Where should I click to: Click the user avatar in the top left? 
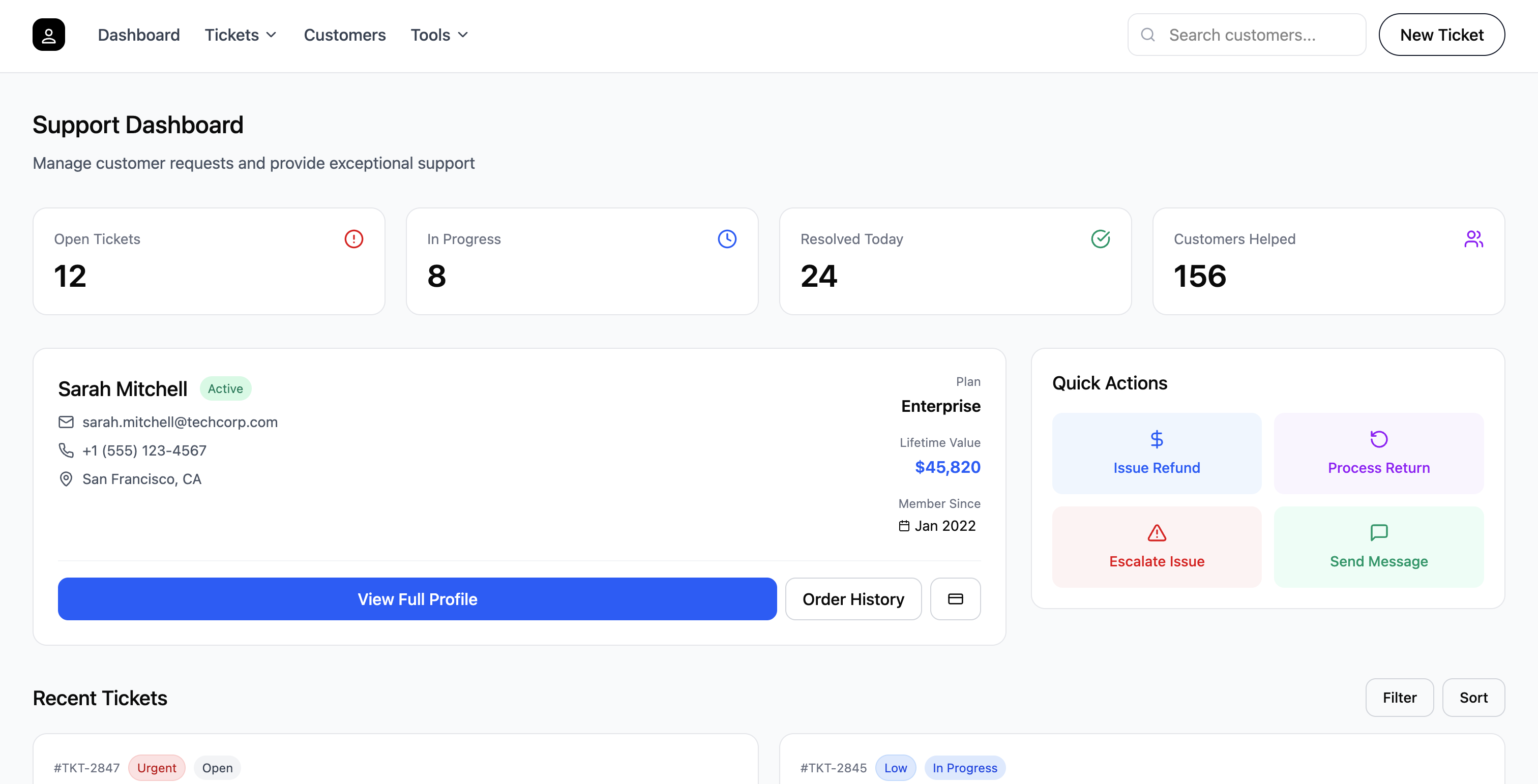tap(48, 34)
